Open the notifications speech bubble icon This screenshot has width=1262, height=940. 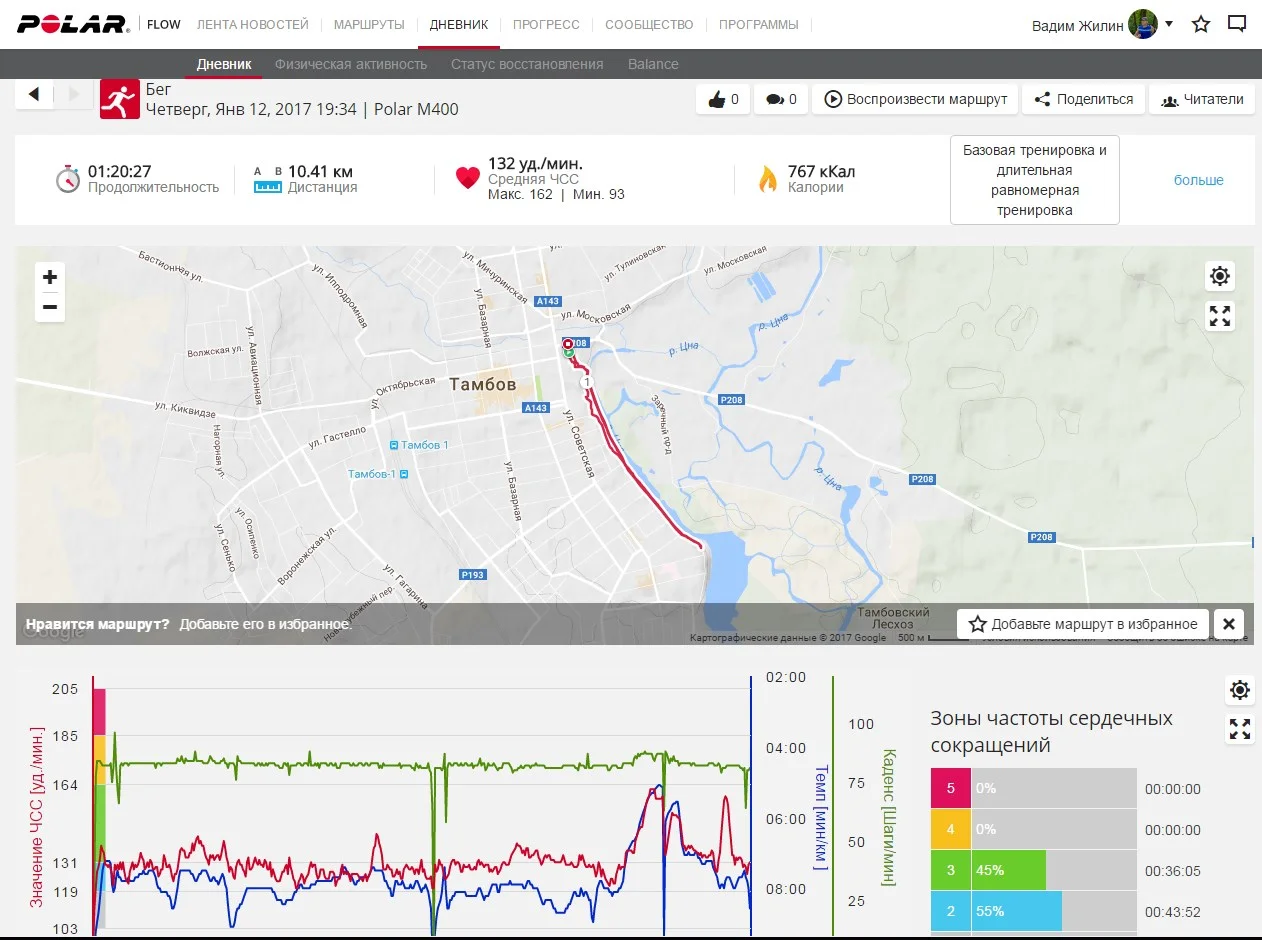1237,24
